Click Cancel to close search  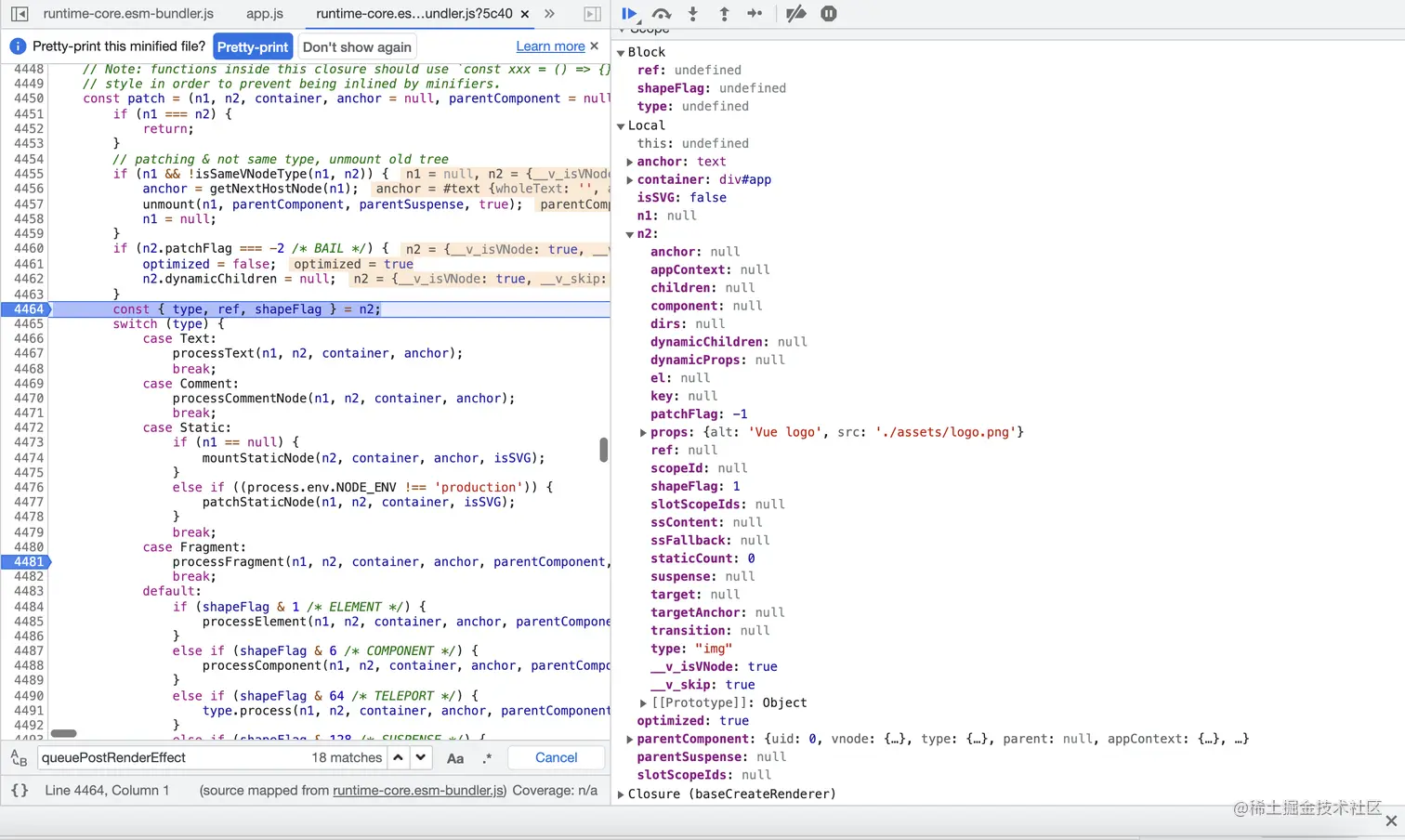(x=557, y=757)
